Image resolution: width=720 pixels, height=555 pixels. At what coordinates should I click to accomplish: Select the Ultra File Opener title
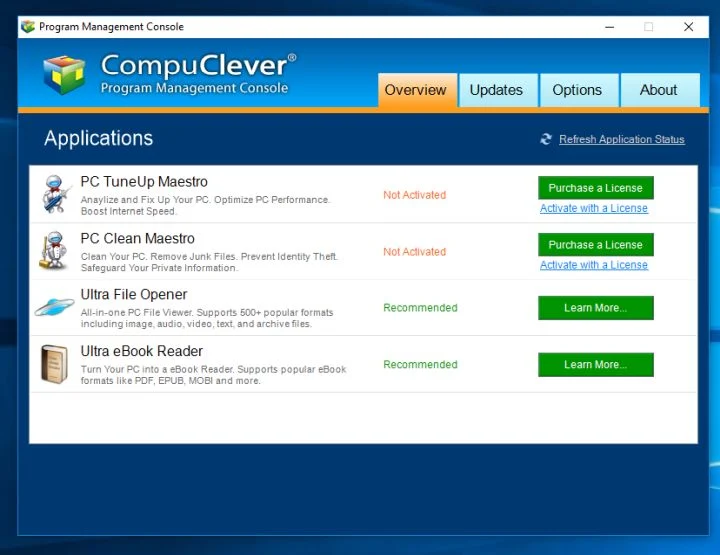(134, 295)
